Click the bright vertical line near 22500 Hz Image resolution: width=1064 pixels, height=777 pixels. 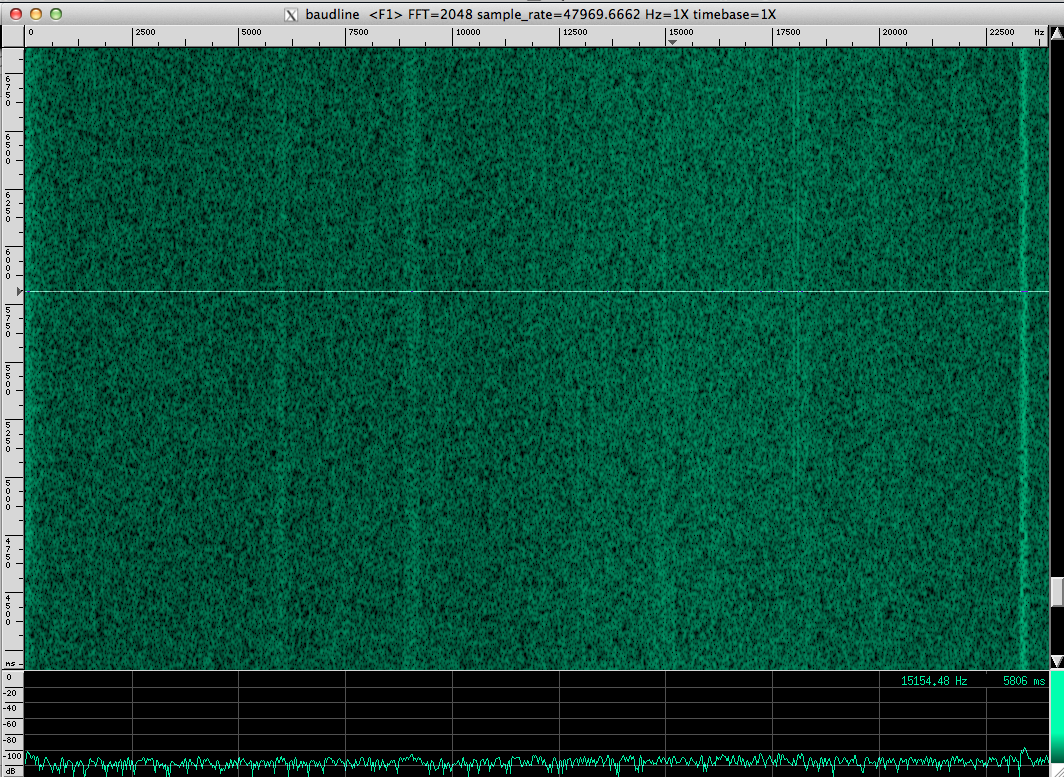tap(1023, 350)
